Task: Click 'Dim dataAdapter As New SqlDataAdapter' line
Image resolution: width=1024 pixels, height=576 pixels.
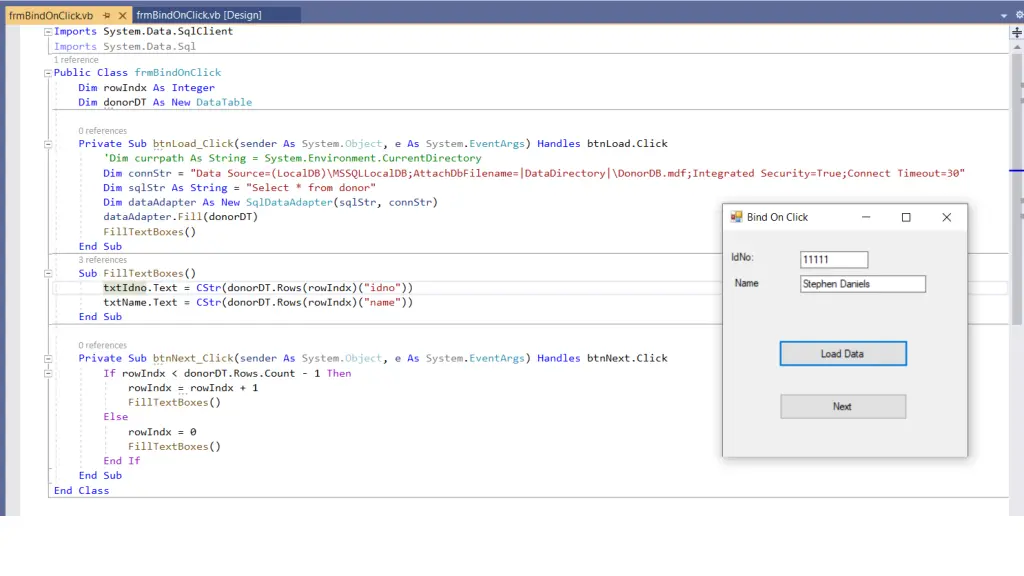Action: [270, 202]
